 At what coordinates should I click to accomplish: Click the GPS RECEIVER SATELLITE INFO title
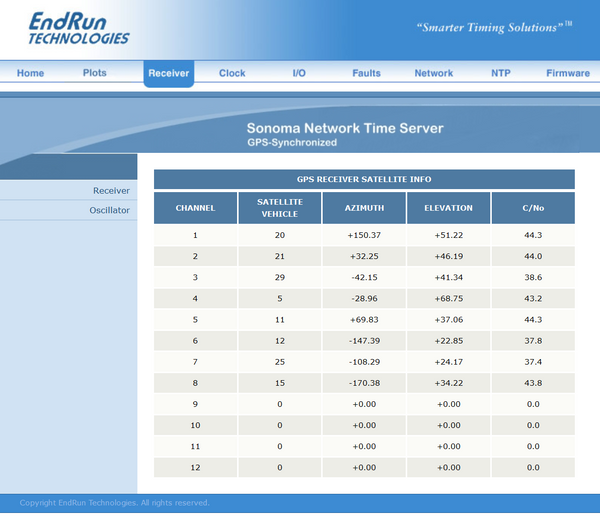coord(364,179)
